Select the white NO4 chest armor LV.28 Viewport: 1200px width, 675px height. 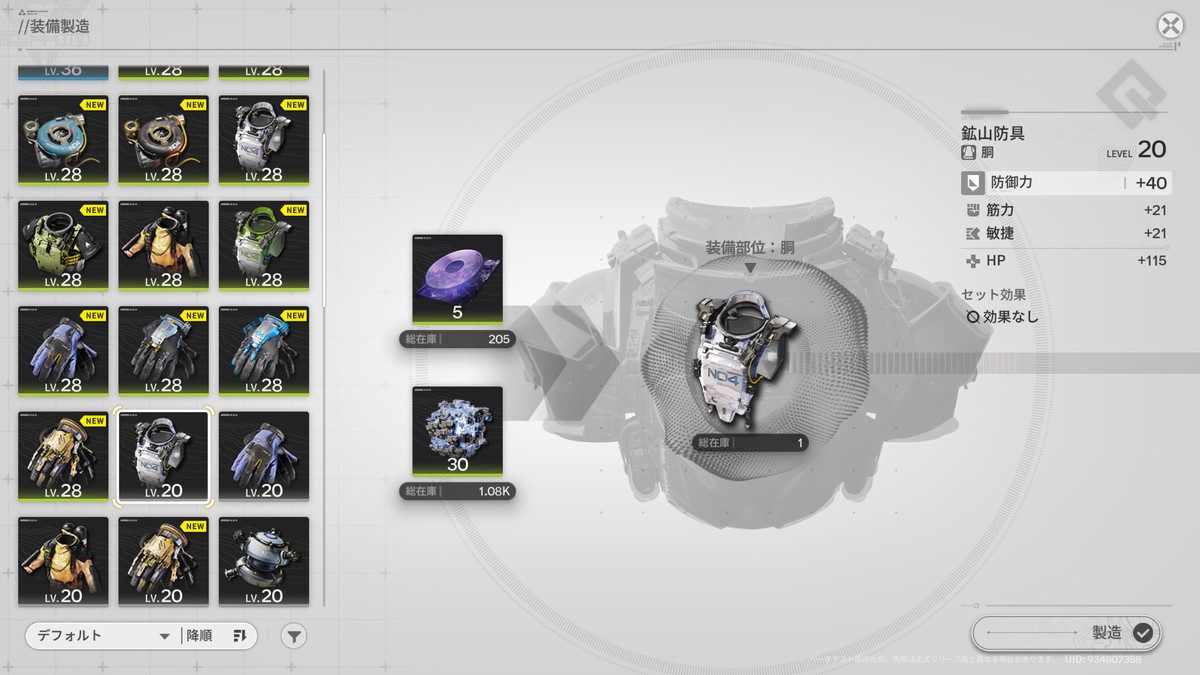264,140
